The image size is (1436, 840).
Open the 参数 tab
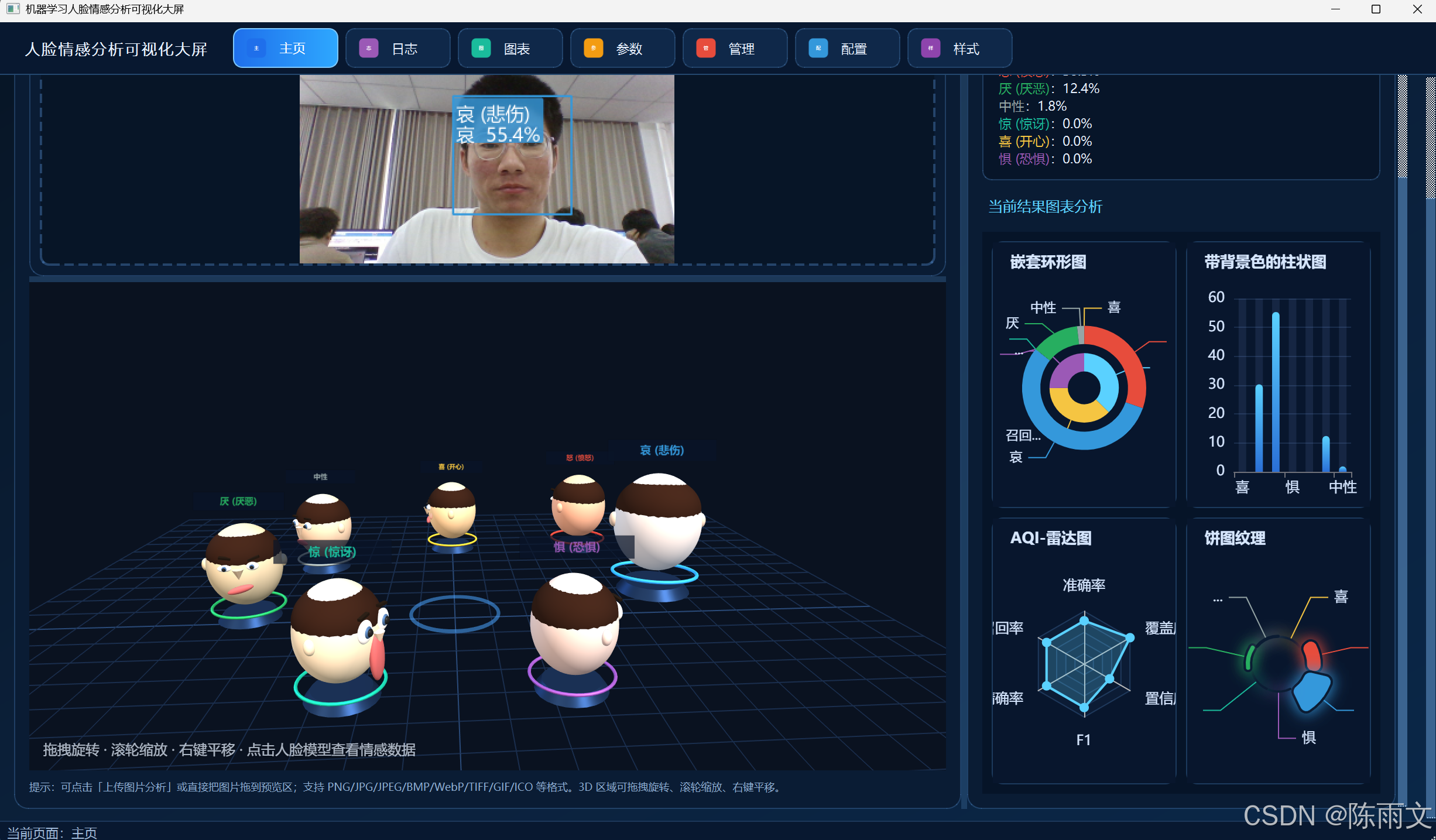pyautogui.click(x=623, y=49)
